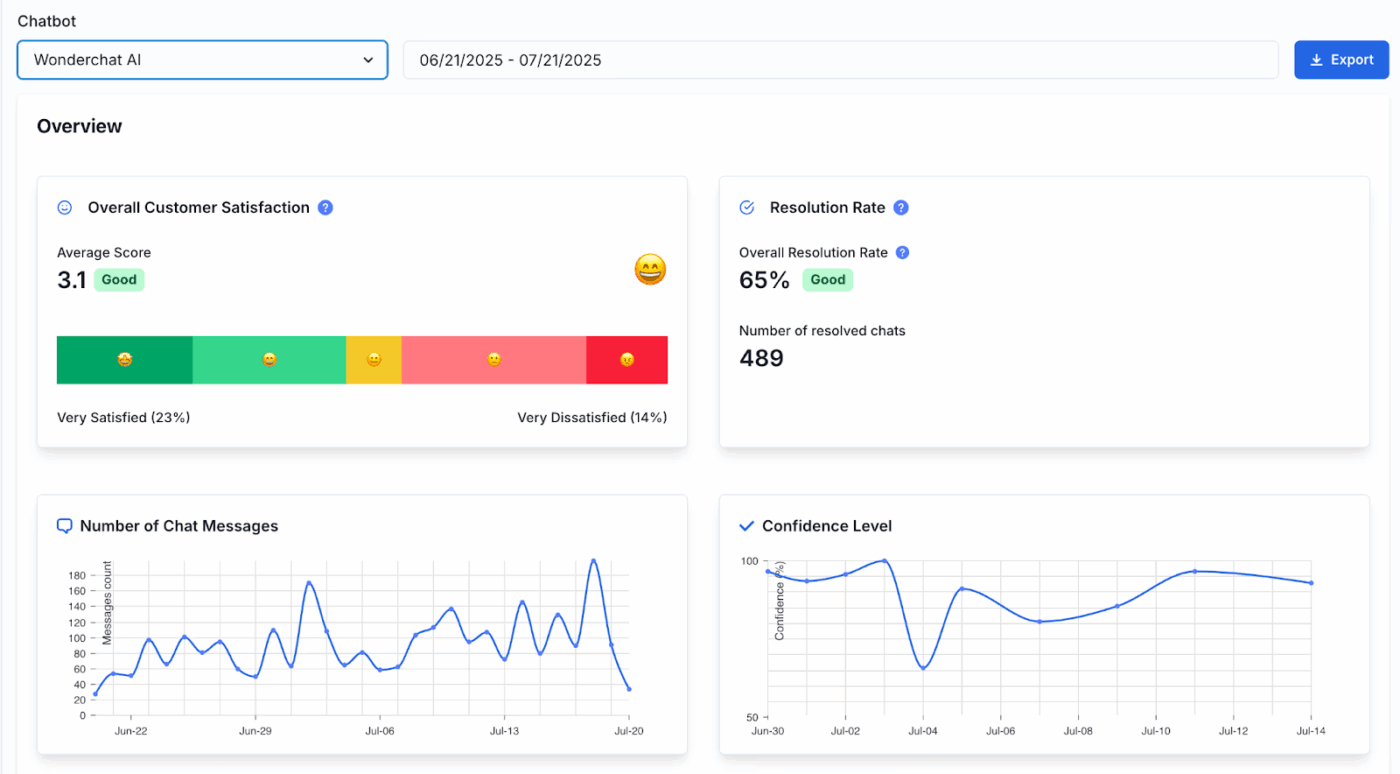
Task: Click the Good badge beside the 65% rate
Action: (827, 280)
